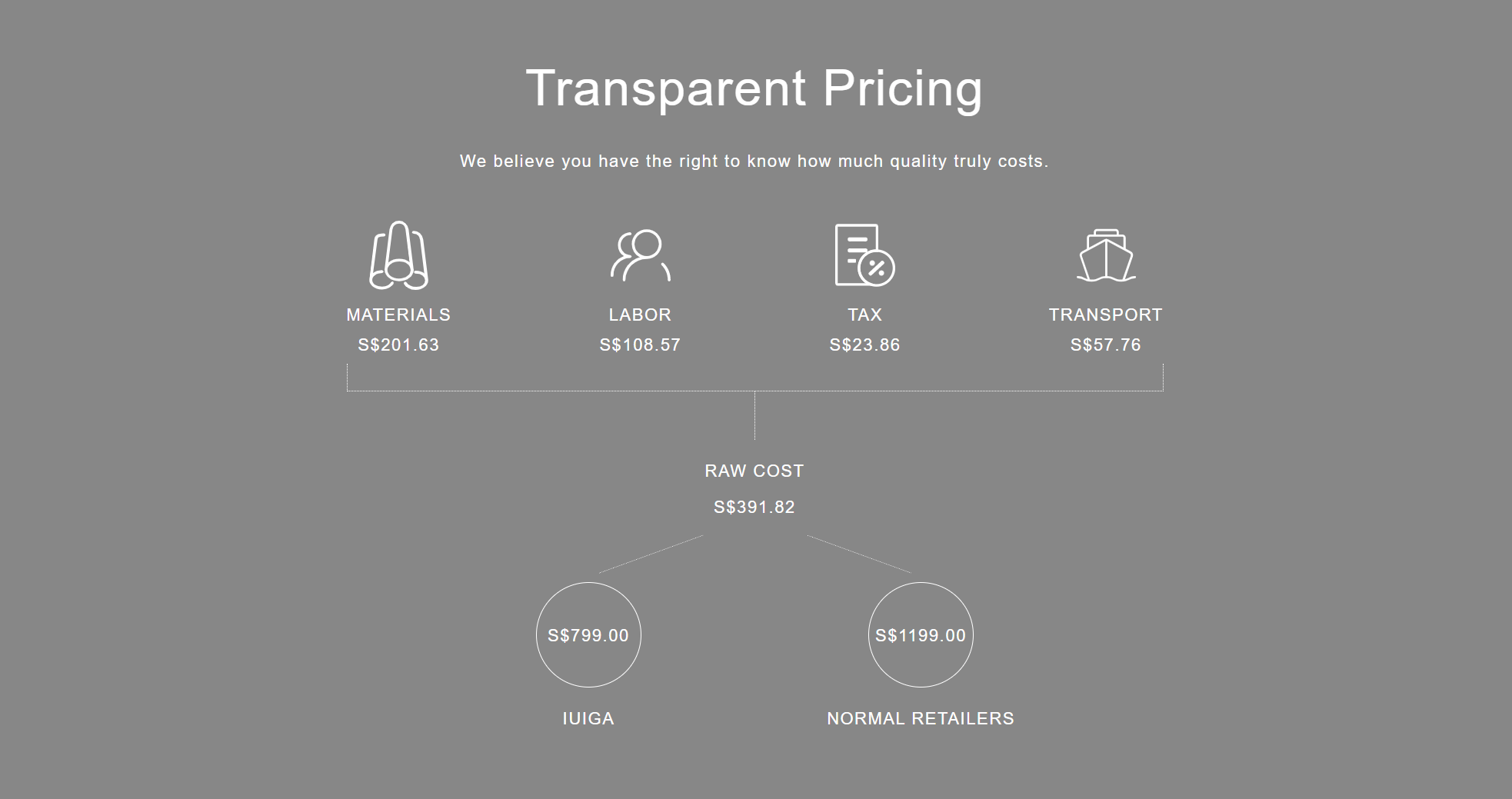This screenshot has width=1512, height=799.
Task: Select the raw cost total S$391.82
Action: (754, 508)
